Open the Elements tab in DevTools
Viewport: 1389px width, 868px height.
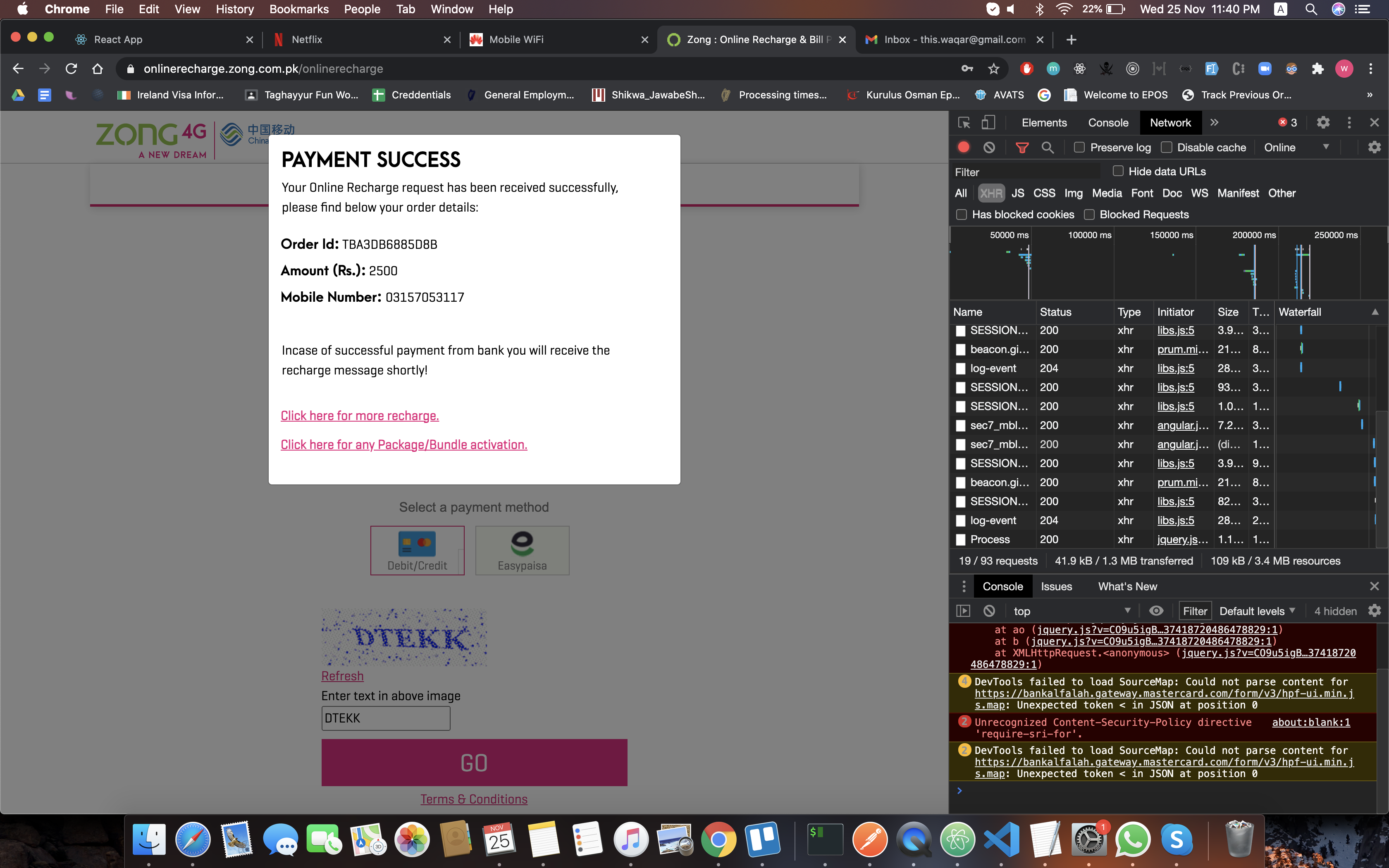(1044, 122)
